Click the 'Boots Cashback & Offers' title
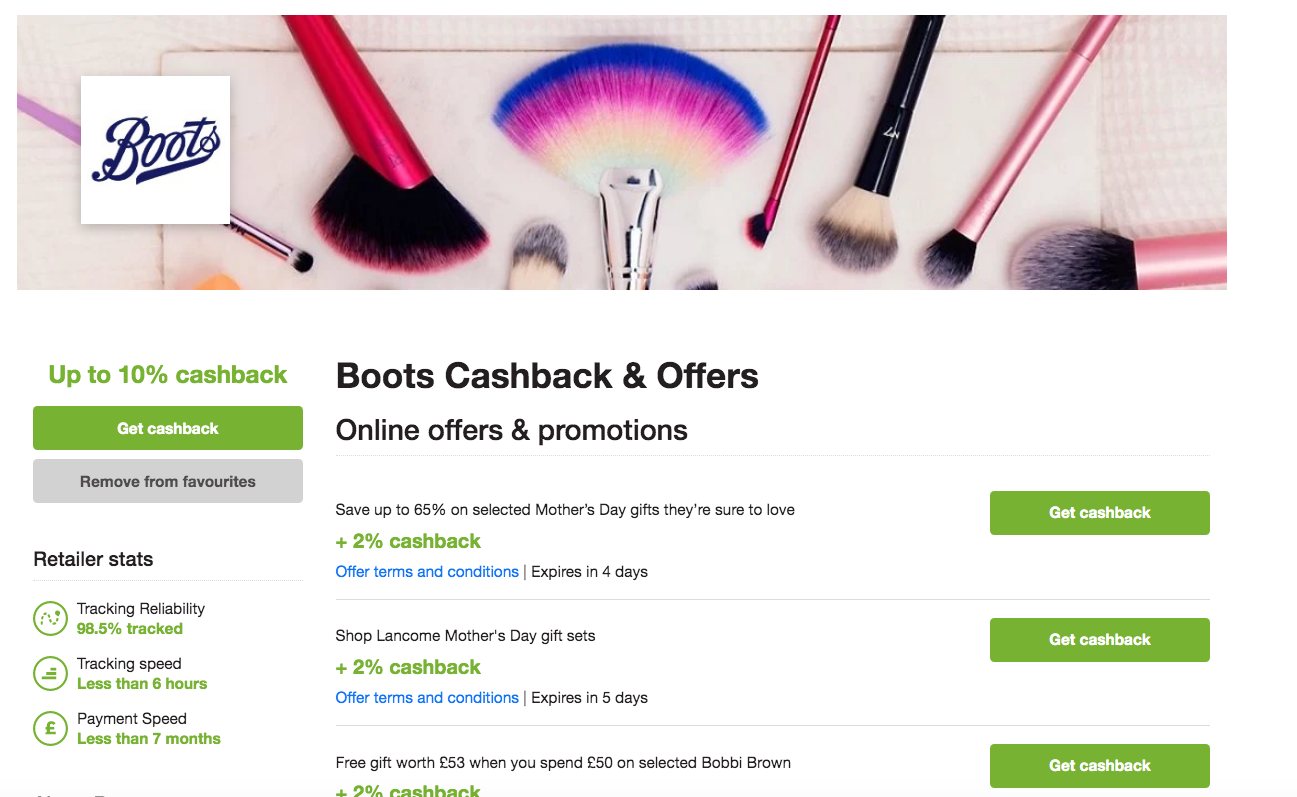 547,377
